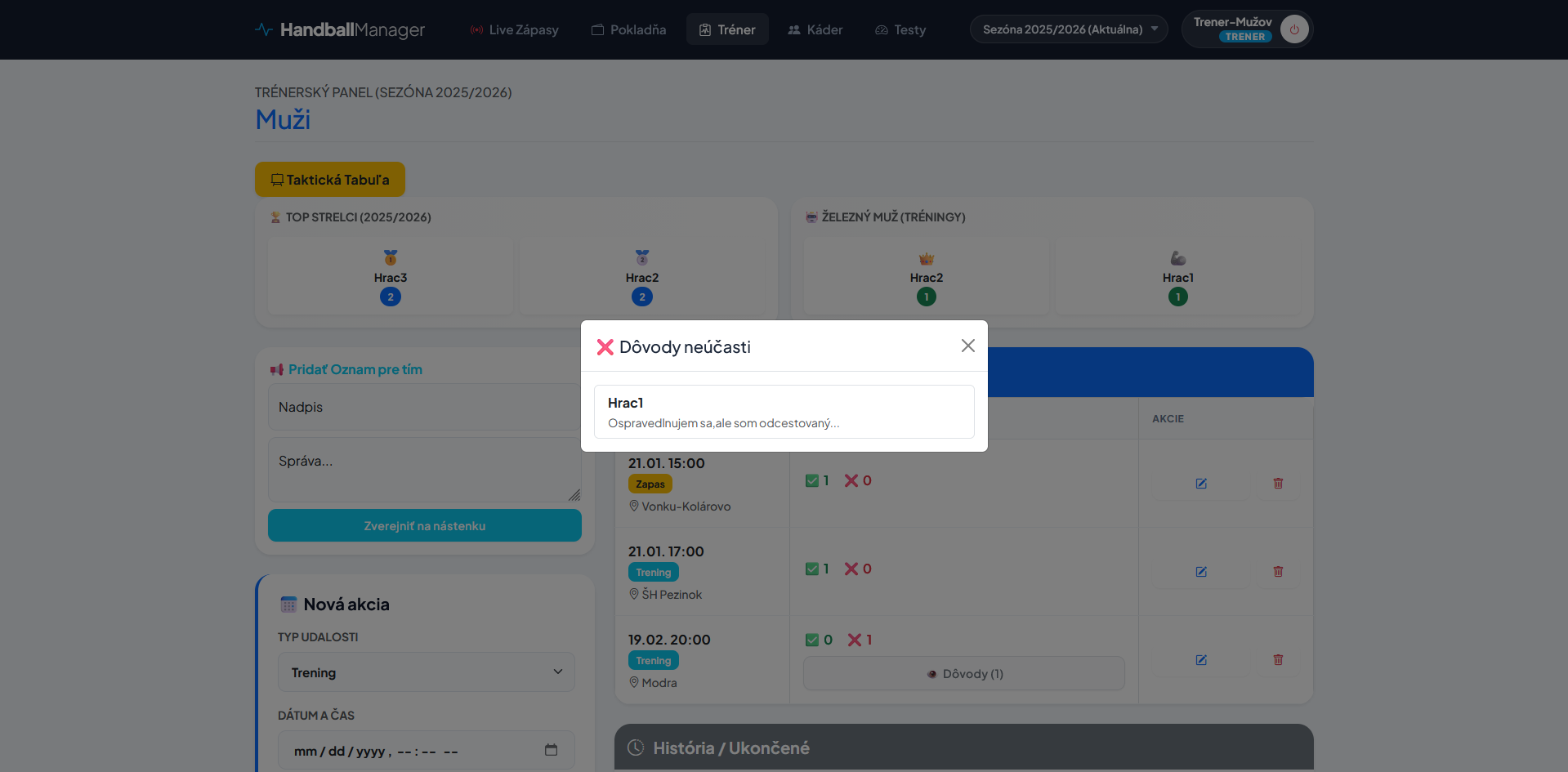The image size is (1568, 772).
Task: Go to the Pokladňa section
Action: click(x=628, y=30)
